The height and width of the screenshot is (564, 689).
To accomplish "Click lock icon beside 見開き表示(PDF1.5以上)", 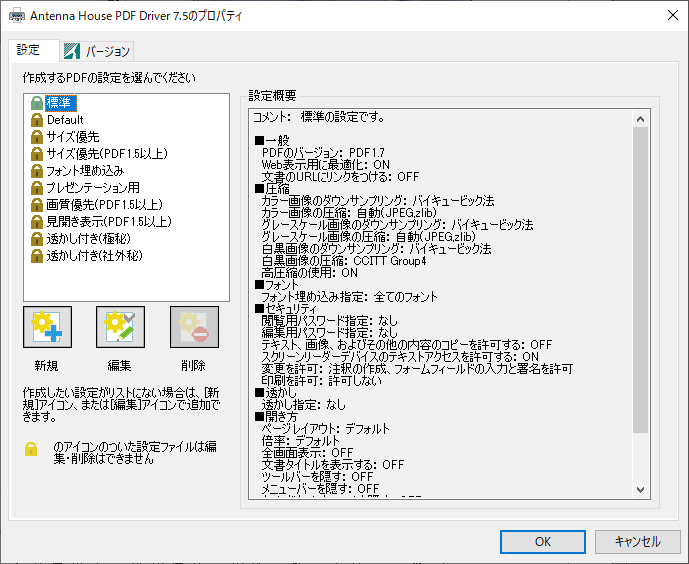I will point(37,222).
